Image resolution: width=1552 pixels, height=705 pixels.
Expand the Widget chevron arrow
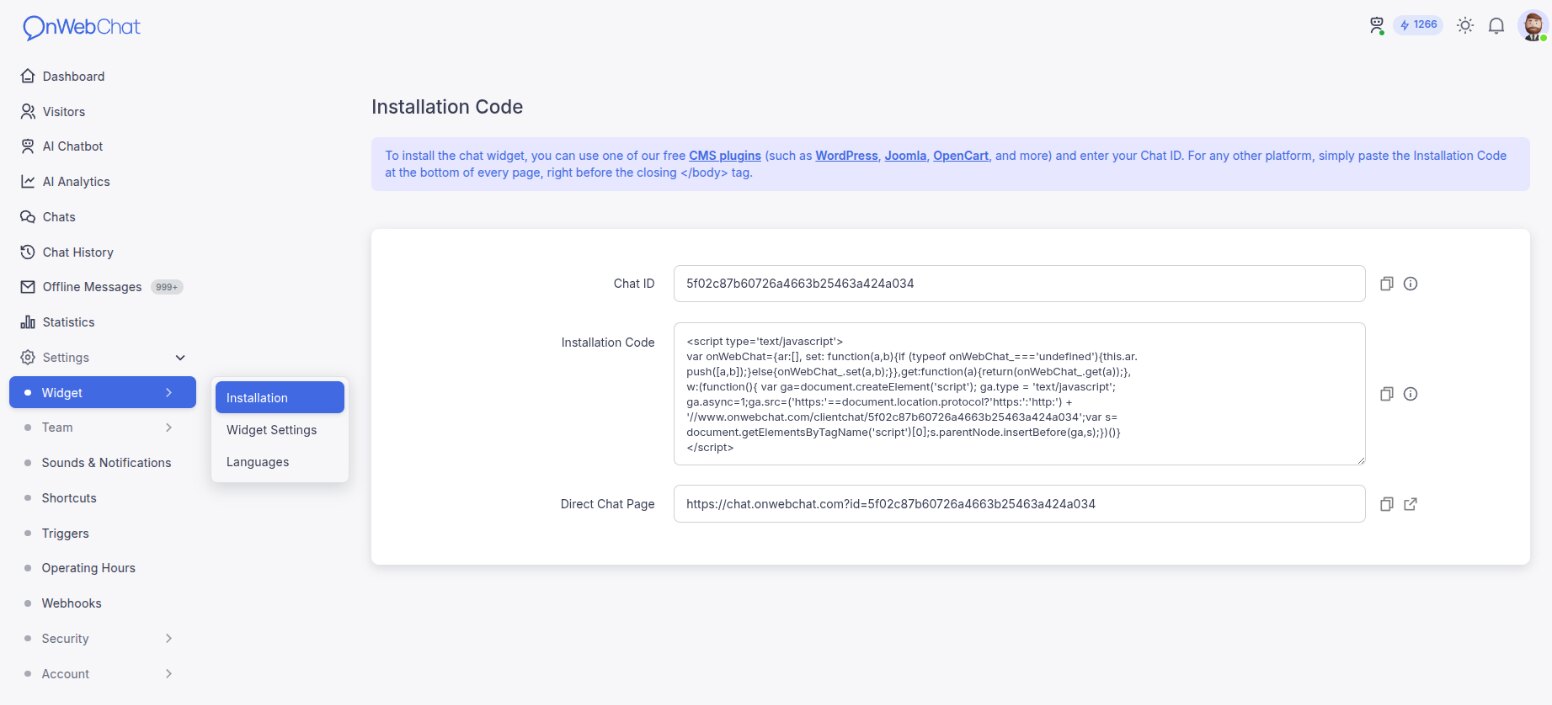point(168,392)
